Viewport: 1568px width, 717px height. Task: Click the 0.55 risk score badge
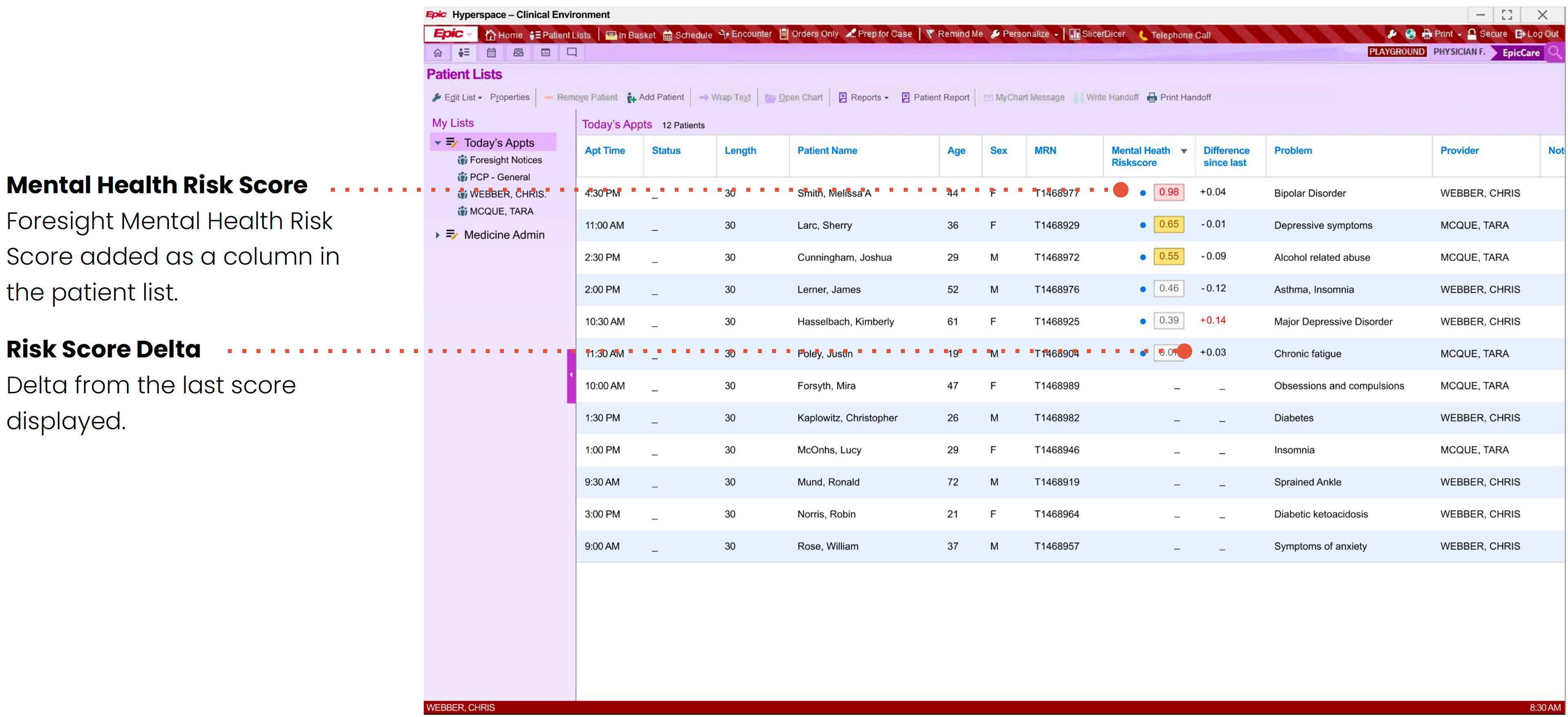click(1168, 257)
